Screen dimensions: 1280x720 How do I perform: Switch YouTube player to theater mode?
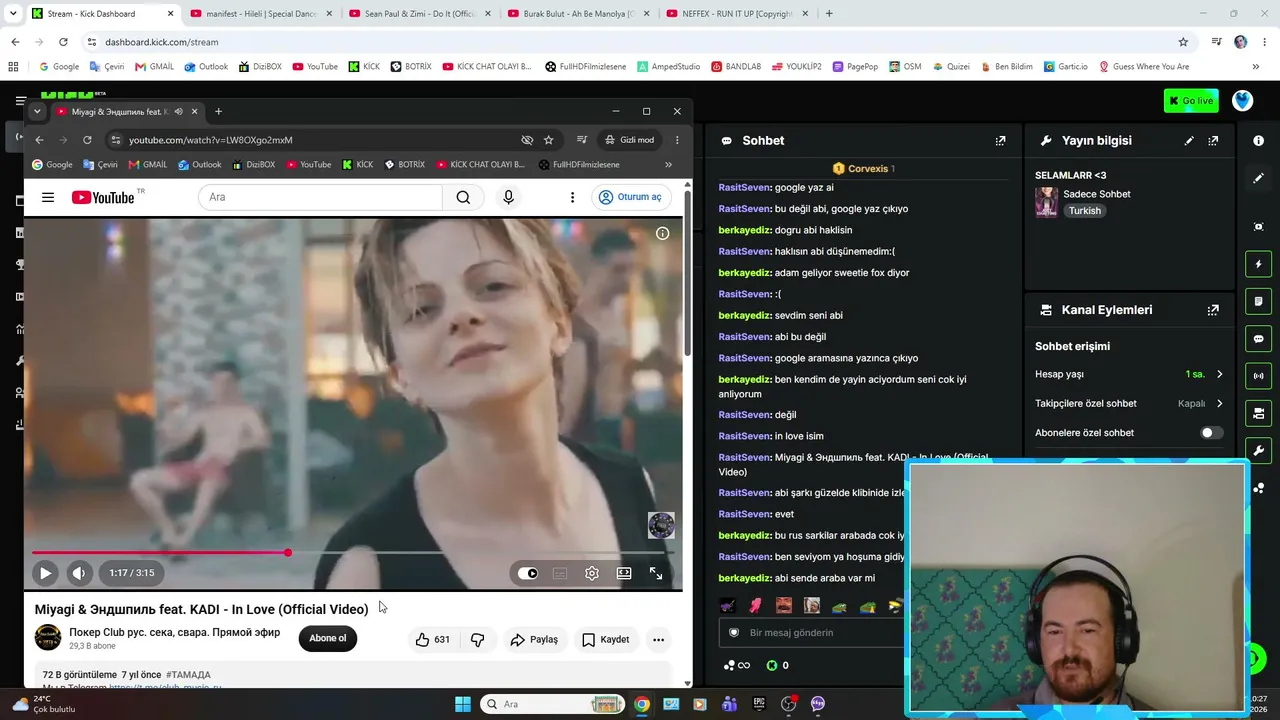click(x=624, y=573)
